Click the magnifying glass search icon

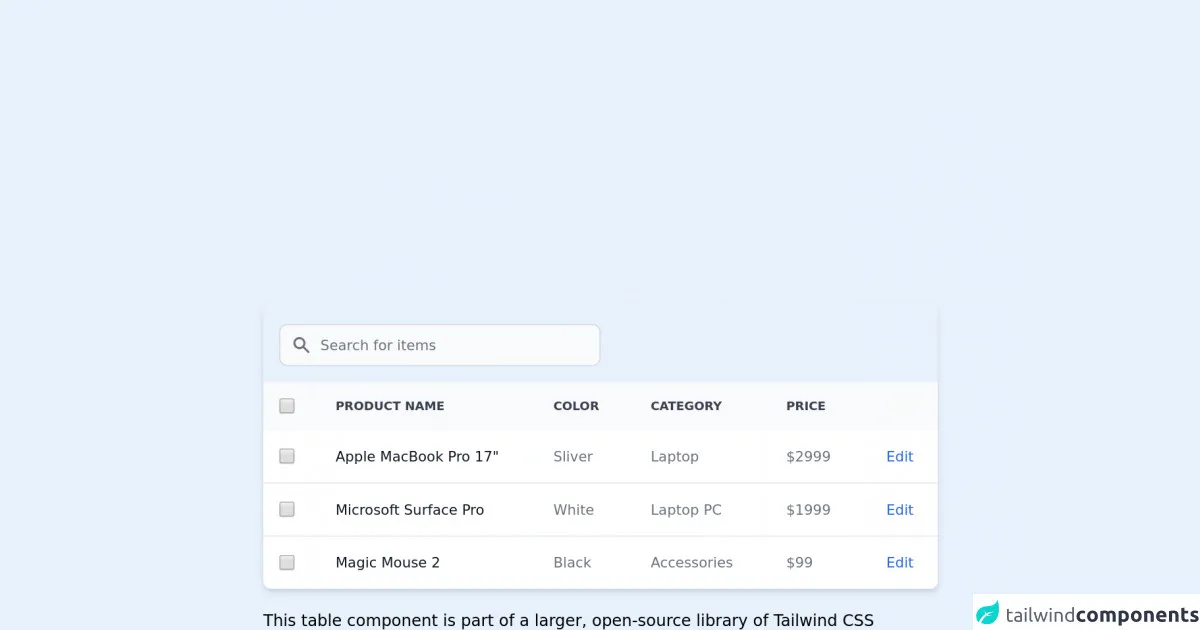(301, 345)
